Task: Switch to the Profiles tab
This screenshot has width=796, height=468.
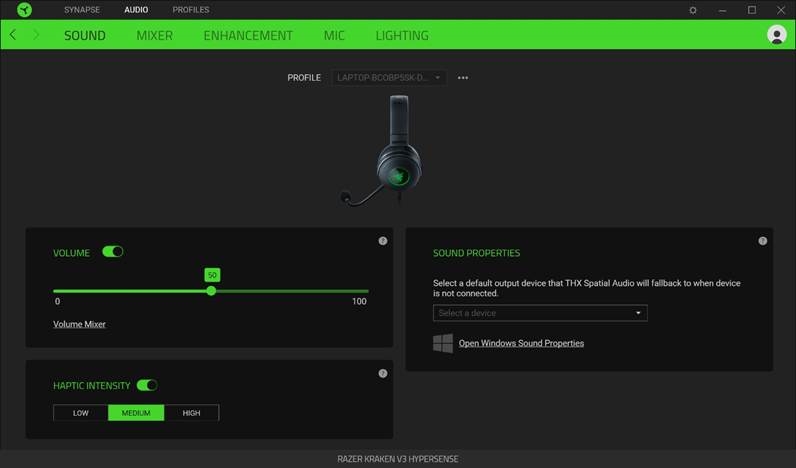Action: pos(191,10)
